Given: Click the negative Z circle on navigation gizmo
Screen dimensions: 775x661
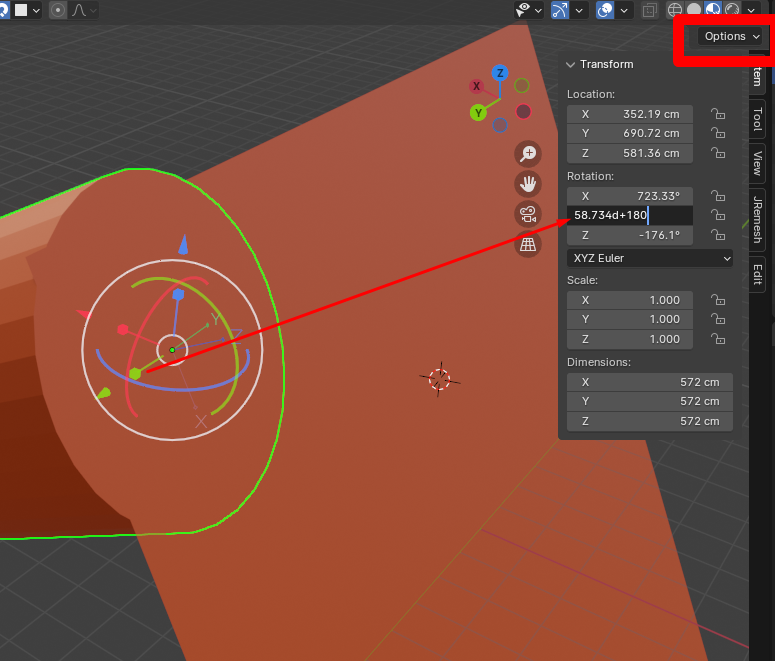Looking at the screenshot, I should click(500, 125).
